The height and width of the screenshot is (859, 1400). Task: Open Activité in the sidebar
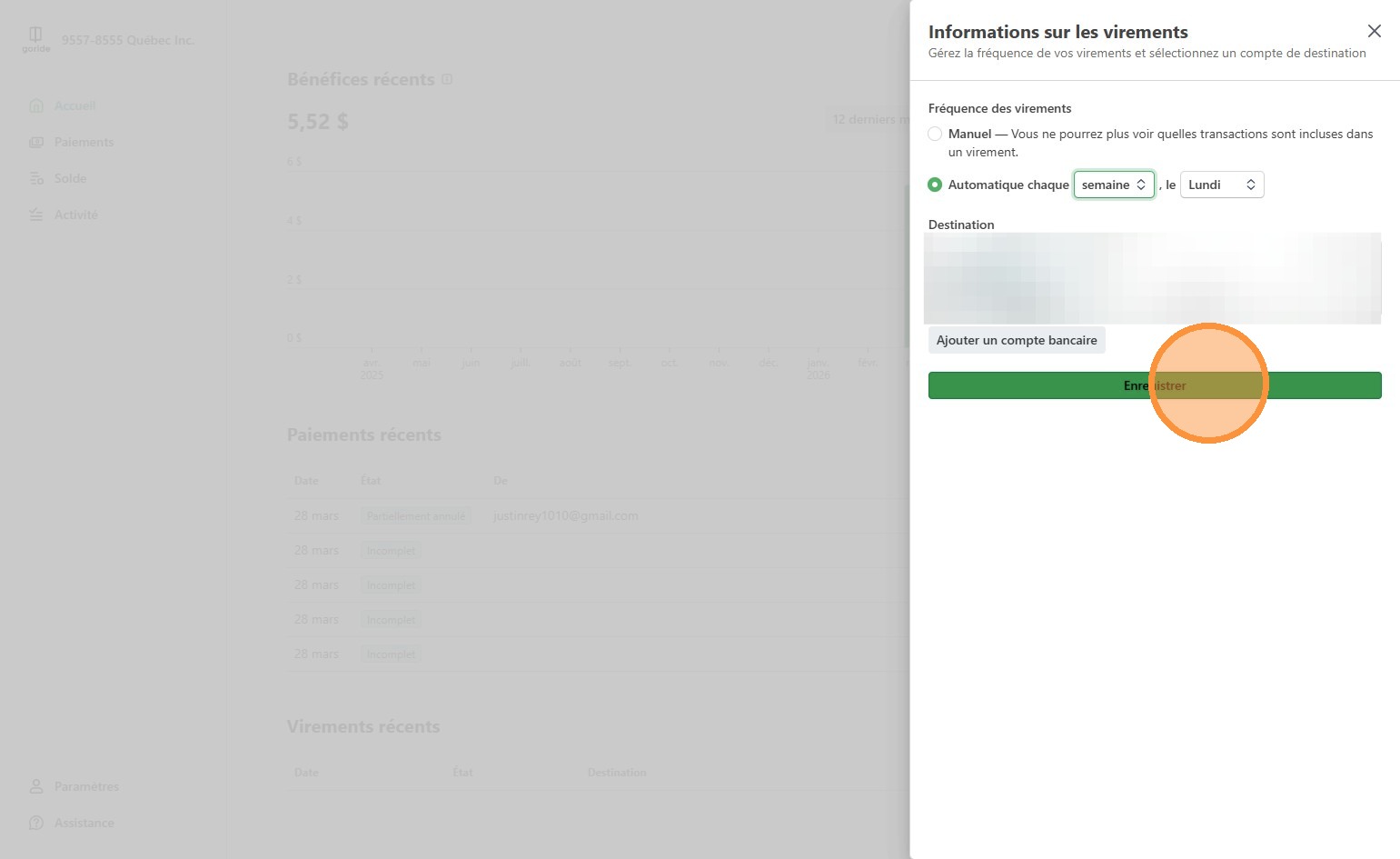[x=75, y=215]
